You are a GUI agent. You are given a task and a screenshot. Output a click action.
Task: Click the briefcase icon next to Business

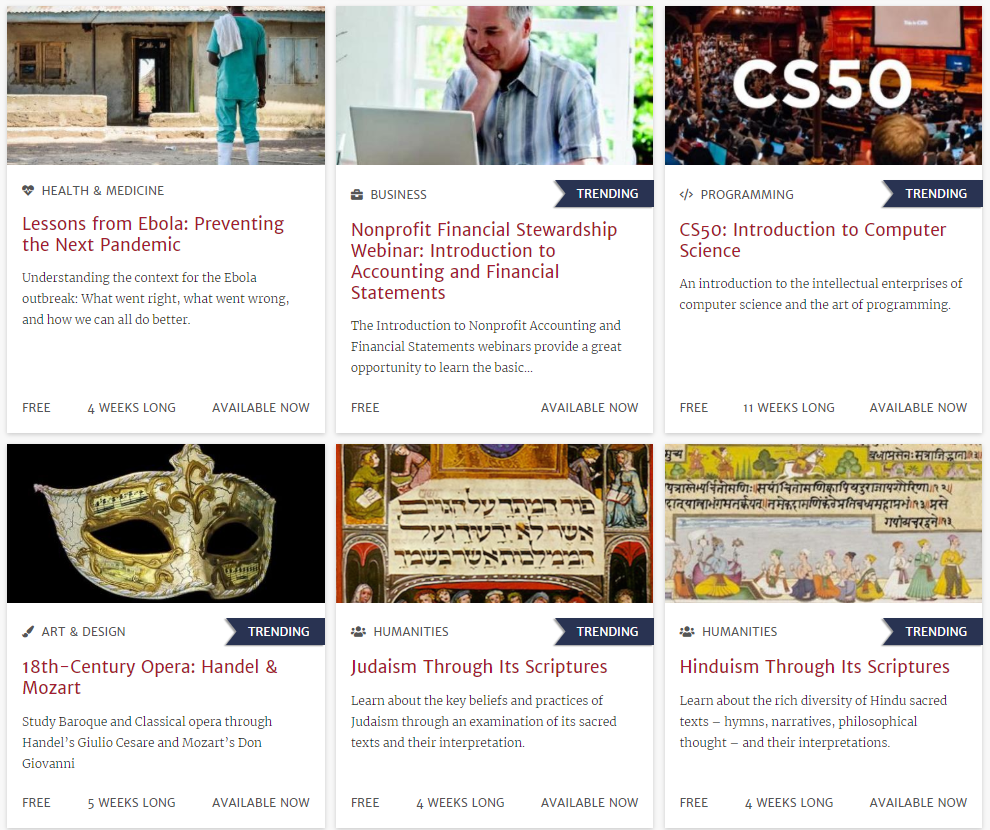pos(357,194)
